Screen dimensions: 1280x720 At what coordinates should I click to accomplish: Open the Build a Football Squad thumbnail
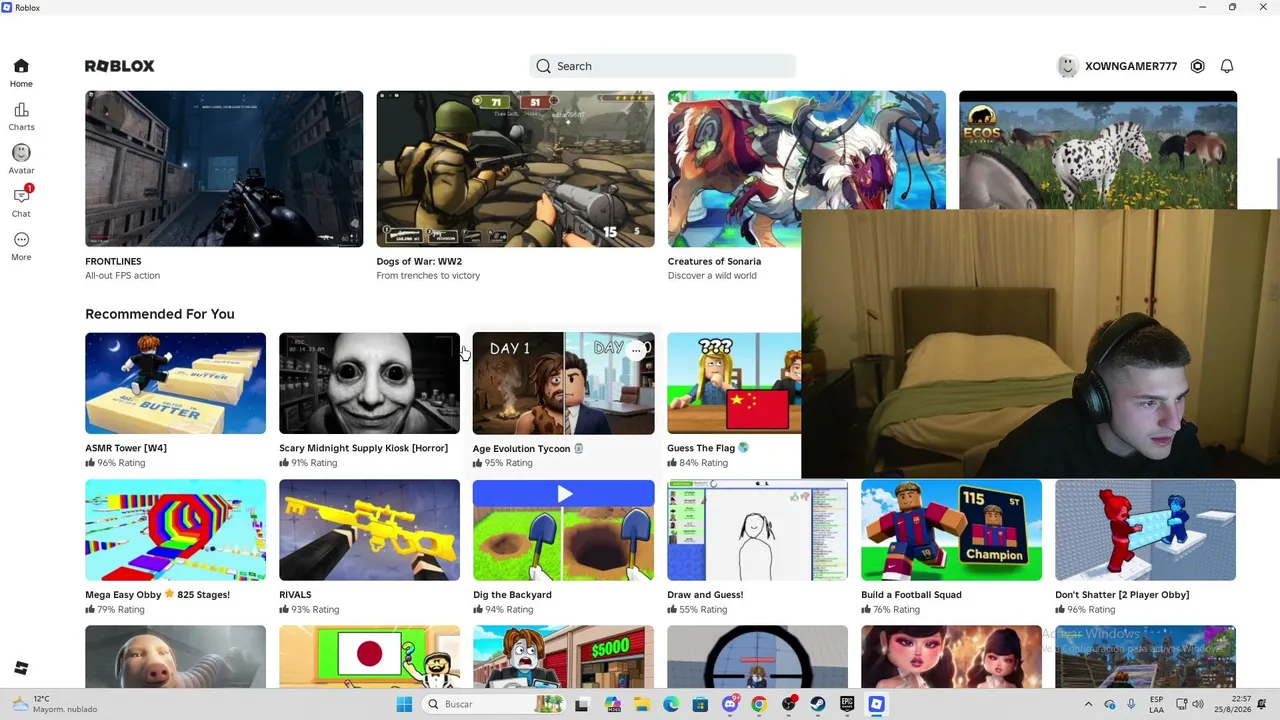pos(951,530)
